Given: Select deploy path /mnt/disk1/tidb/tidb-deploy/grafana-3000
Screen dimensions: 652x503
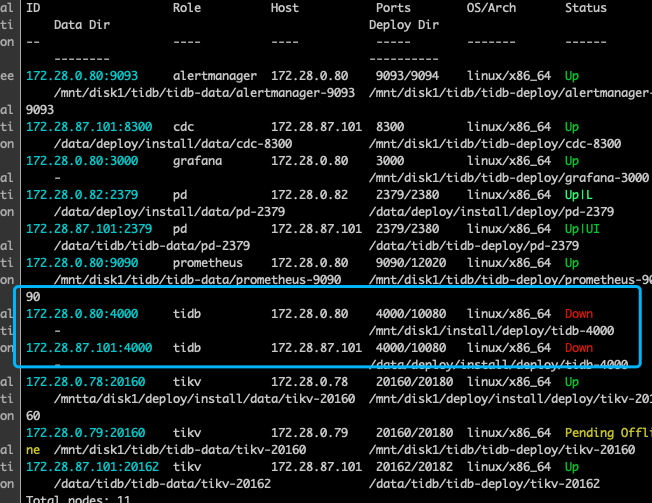Looking at the screenshot, I should tap(509, 178).
